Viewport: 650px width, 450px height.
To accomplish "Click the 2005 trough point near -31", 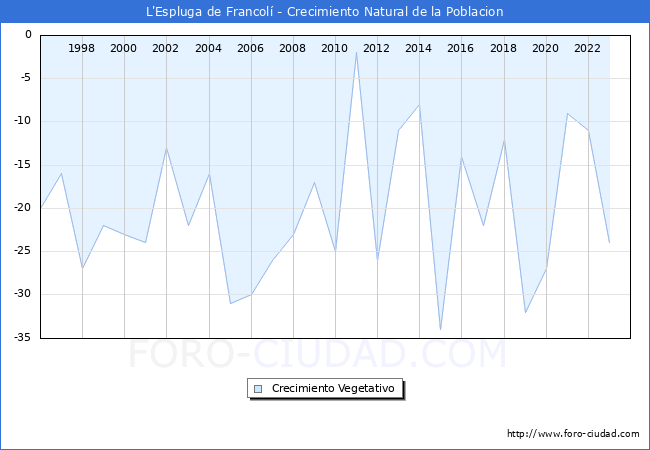I will click(x=230, y=303).
